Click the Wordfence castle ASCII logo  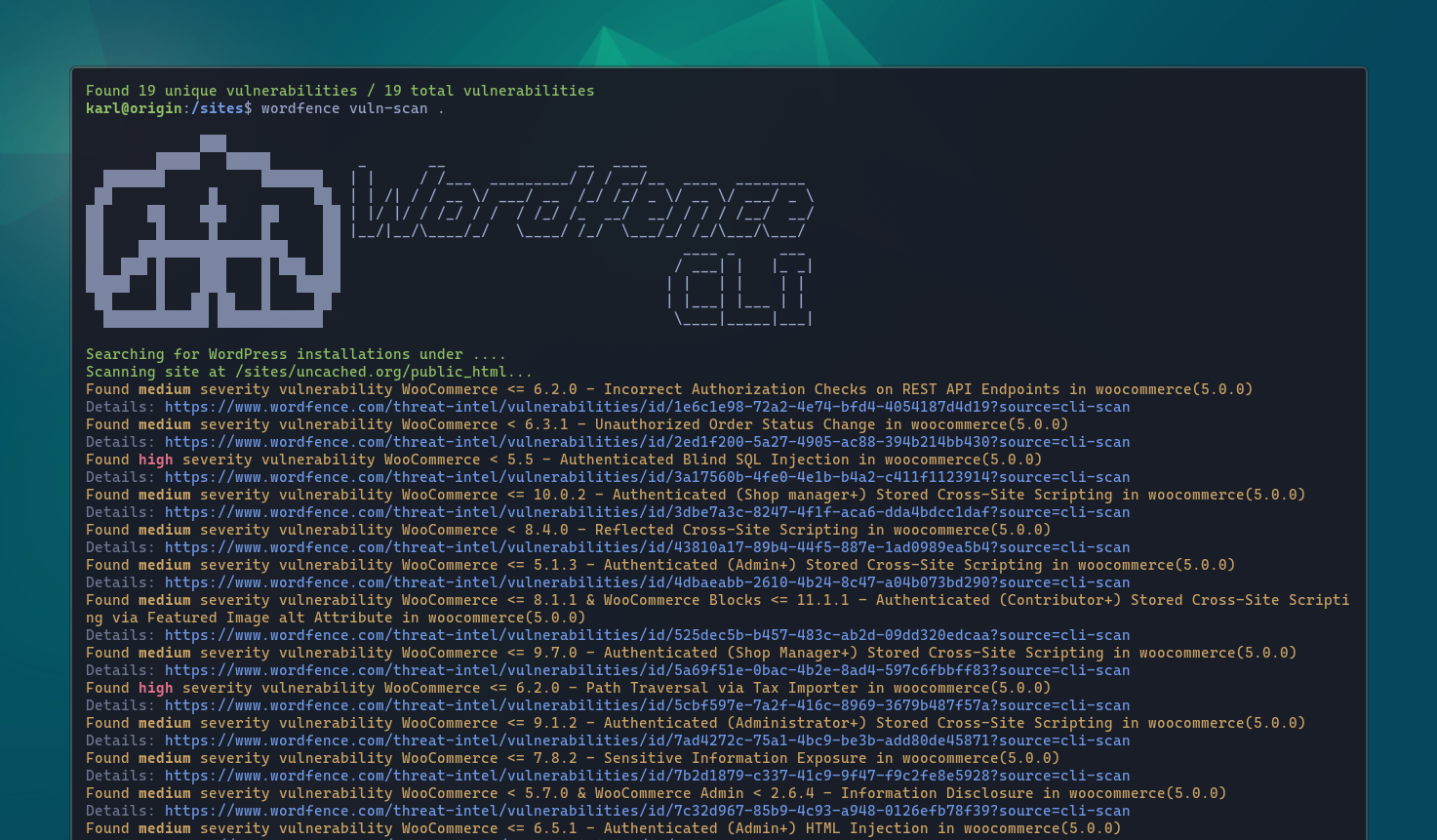(213, 232)
